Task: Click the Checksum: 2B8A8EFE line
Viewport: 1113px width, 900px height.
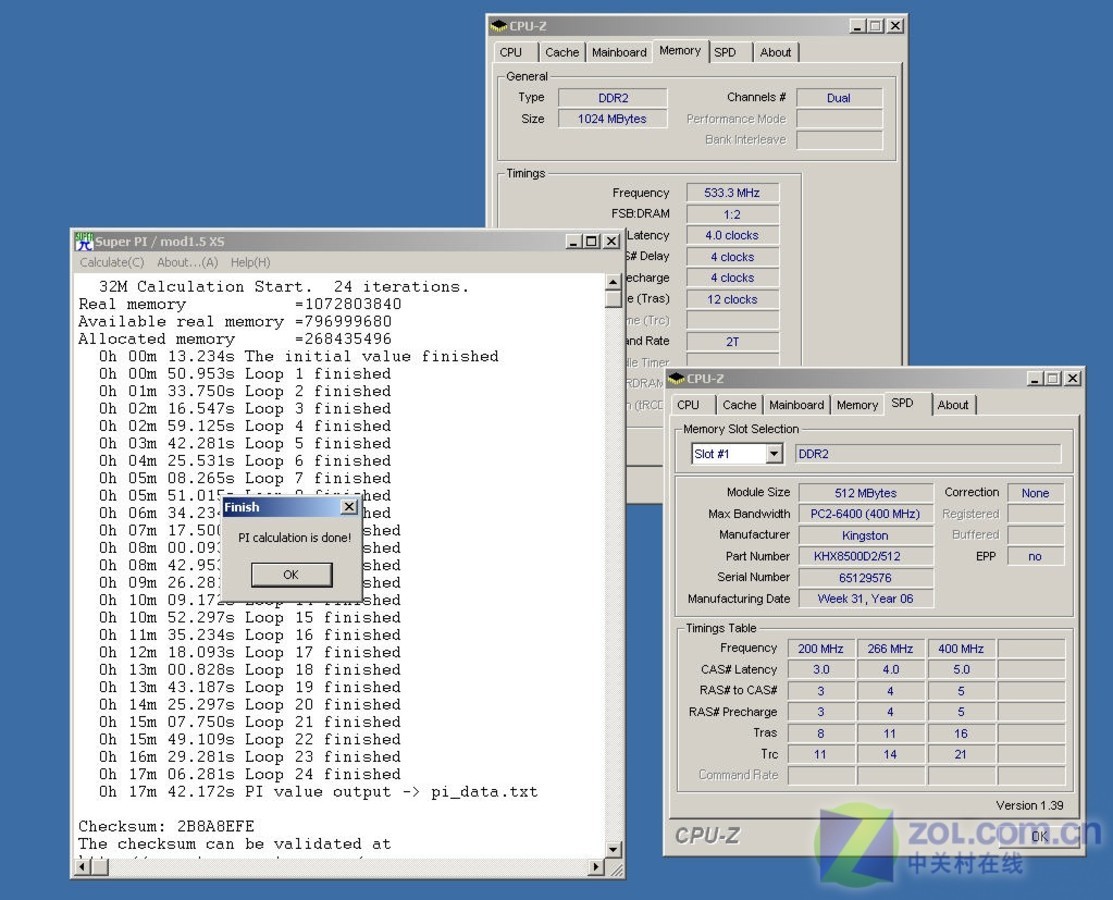Action: click(x=166, y=826)
